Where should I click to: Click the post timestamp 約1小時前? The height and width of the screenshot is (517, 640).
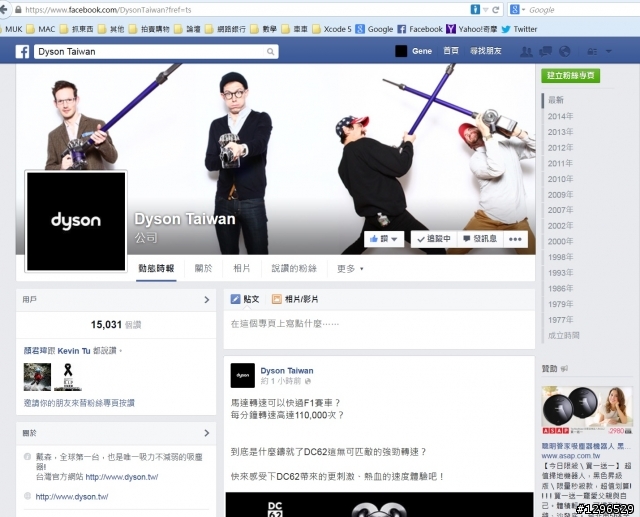281,381
